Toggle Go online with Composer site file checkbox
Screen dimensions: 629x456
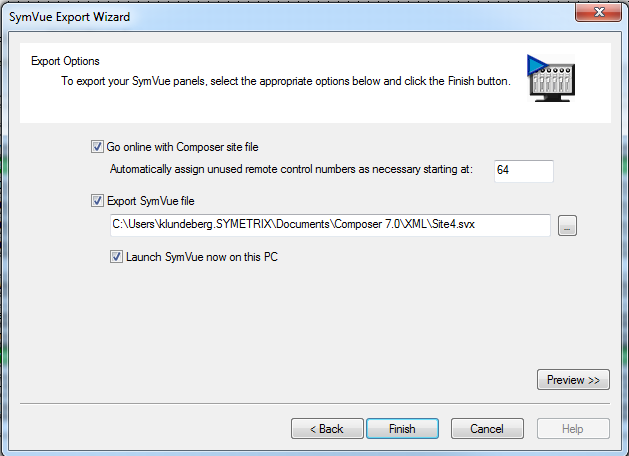click(x=97, y=147)
